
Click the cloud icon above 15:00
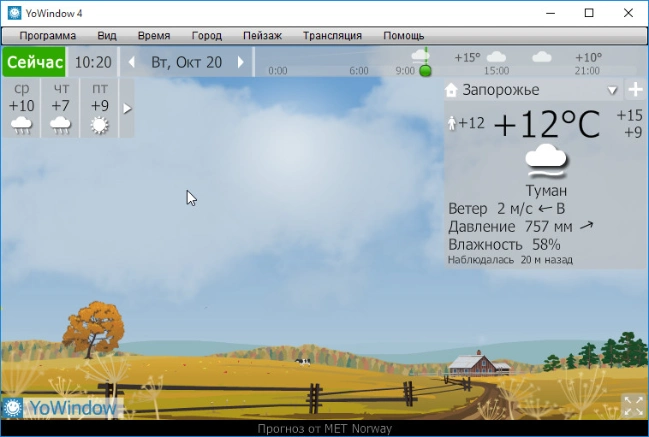[496, 56]
